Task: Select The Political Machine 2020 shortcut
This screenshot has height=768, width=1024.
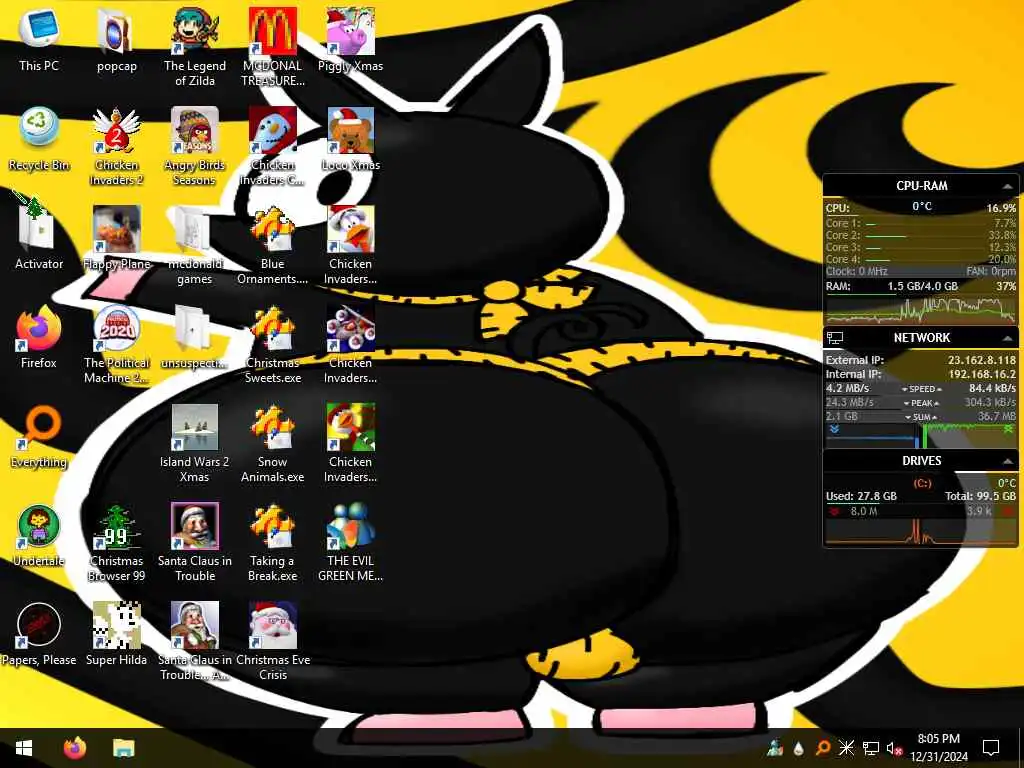Action: tap(116, 345)
